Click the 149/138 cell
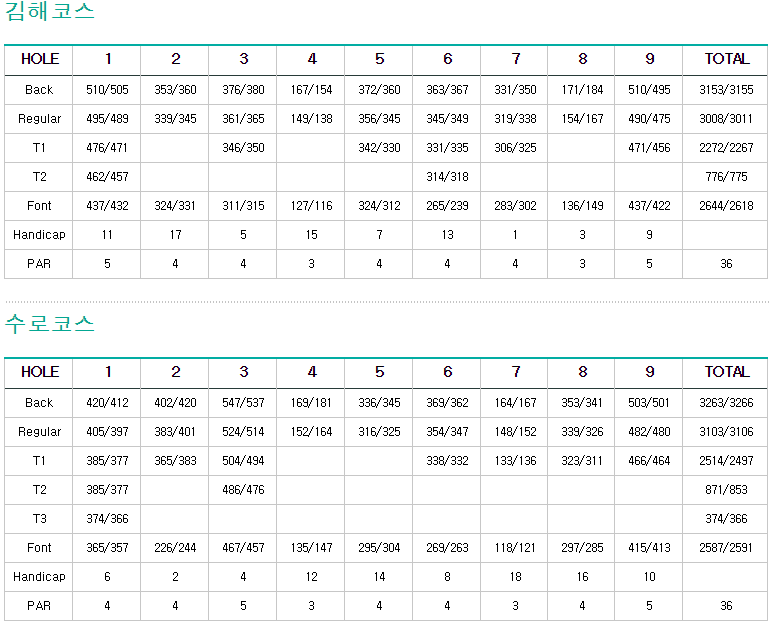 311,119
